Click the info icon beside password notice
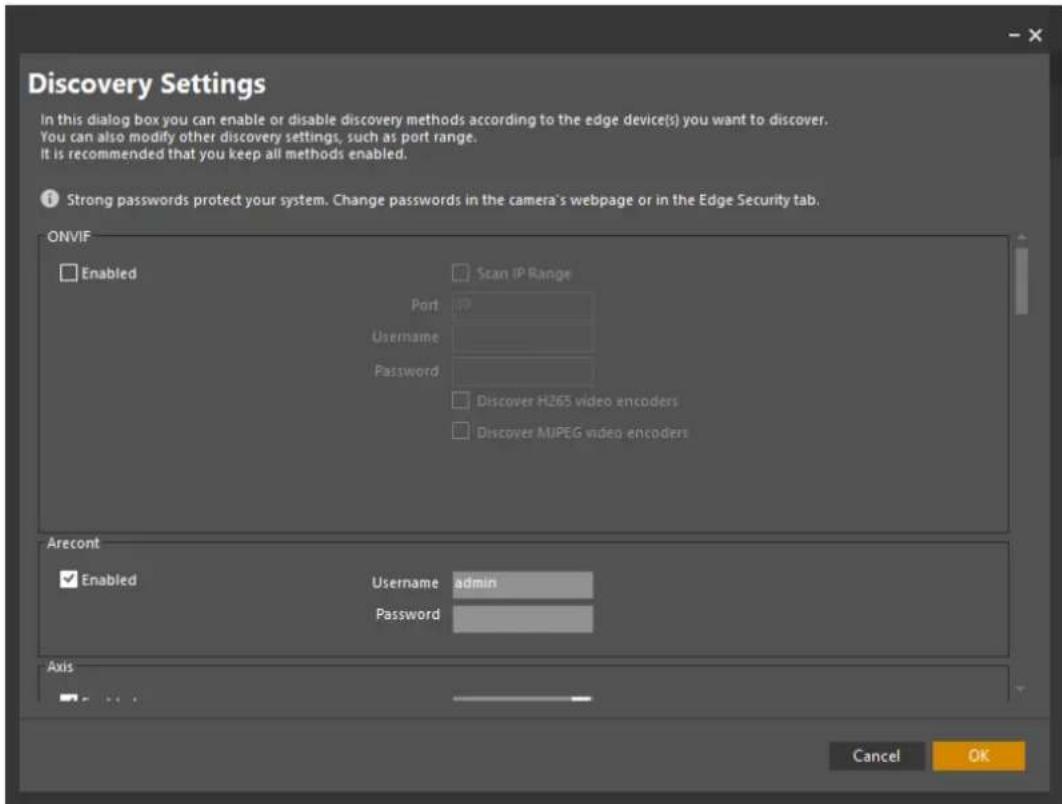This screenshot has height=804, width=1062. [49, 198]
